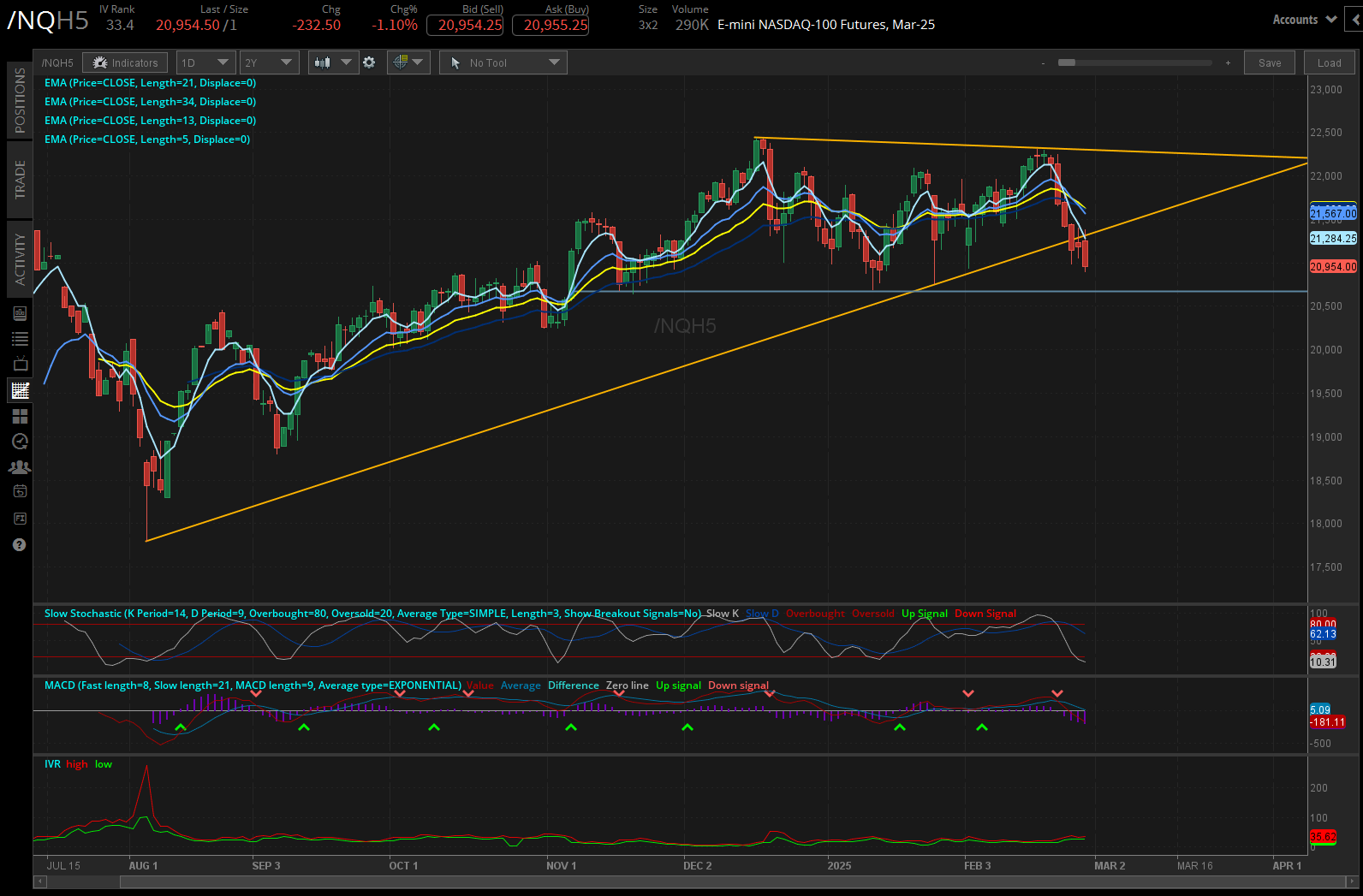Image resolution: width=1363 pixels, height=896 pixels.
Task: Click the No Tool arrow pointer icon
Action: pos(455,62)
